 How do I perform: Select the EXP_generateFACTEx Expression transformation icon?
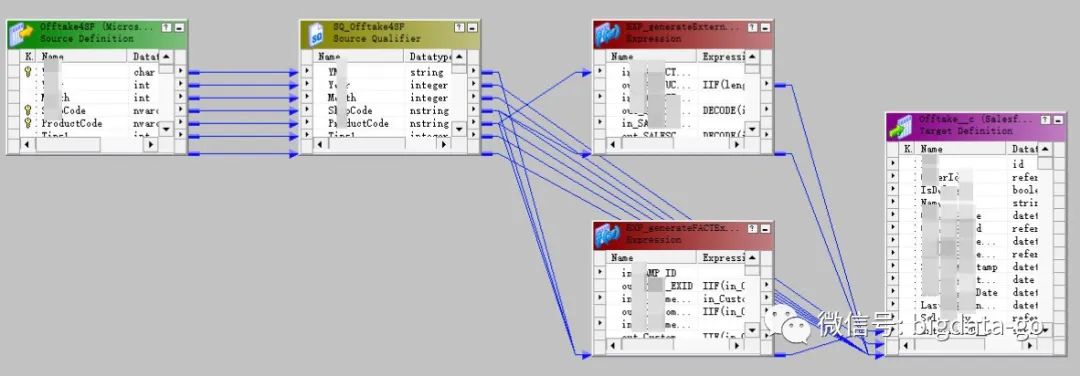point(609,235)
